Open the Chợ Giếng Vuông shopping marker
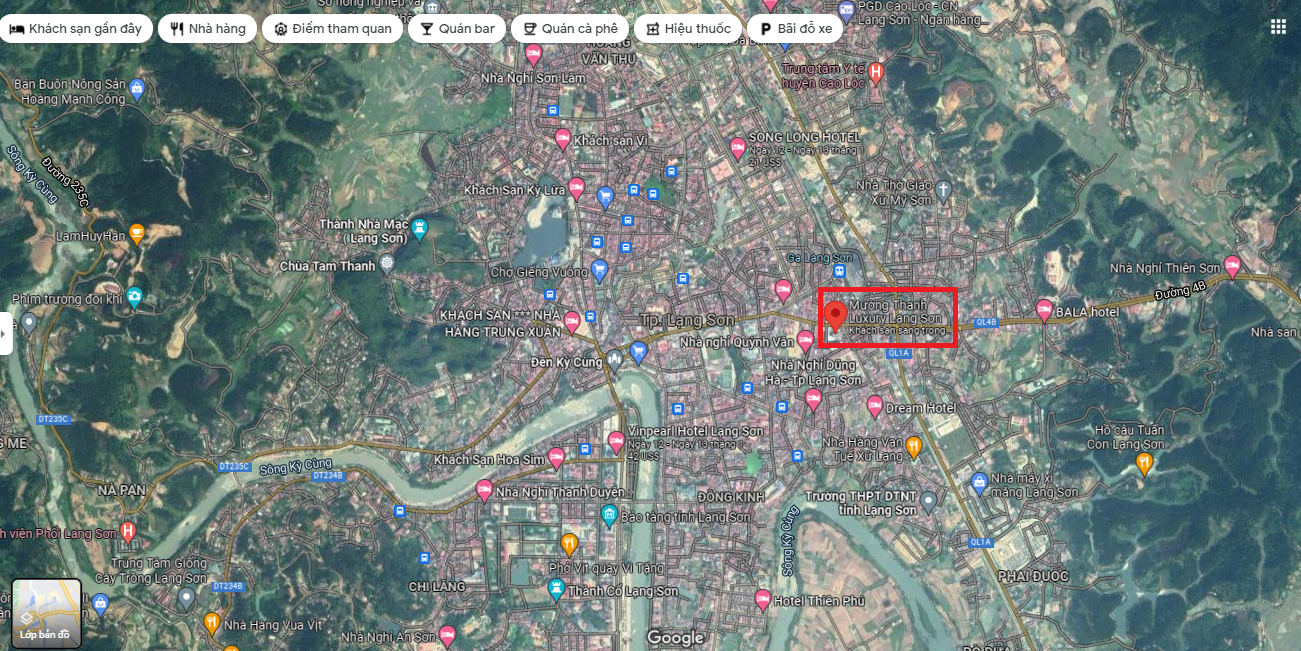This screenshot has height=651, width=1301. [600, 269]
